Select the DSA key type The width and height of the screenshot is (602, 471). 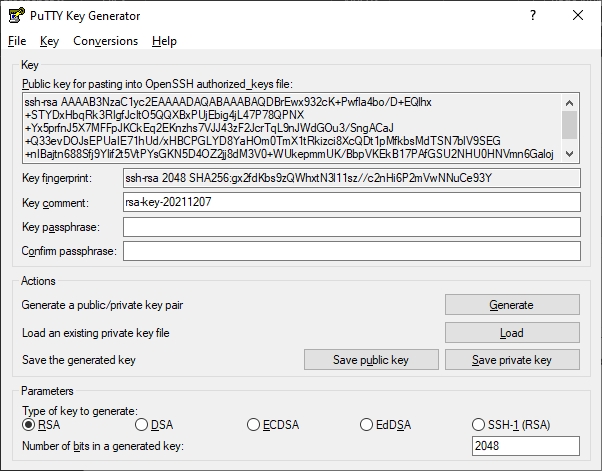141,425
